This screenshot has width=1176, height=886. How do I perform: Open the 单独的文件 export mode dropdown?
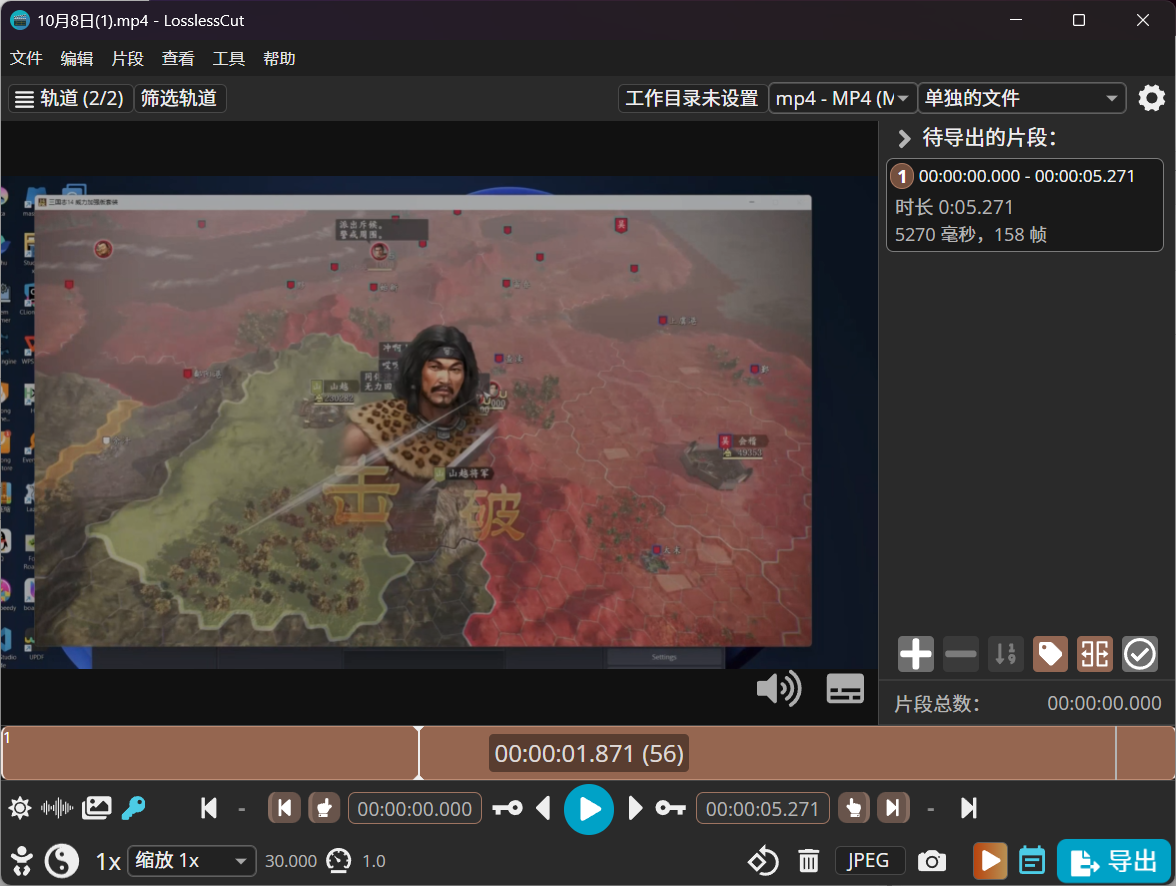click(1021, 98)
